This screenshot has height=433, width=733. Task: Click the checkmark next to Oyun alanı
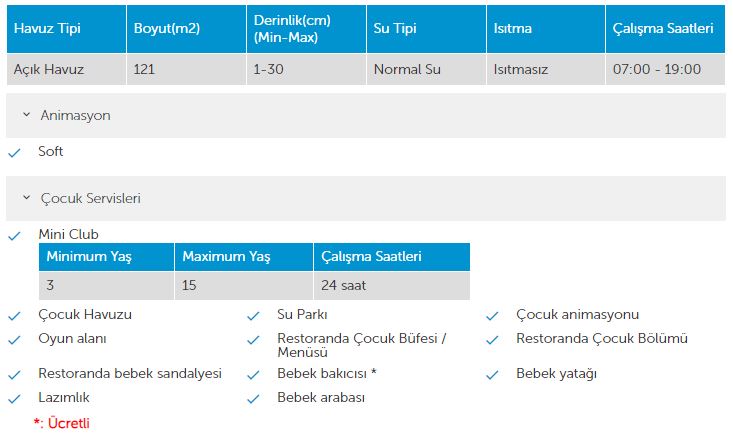(x=13, y=340)
